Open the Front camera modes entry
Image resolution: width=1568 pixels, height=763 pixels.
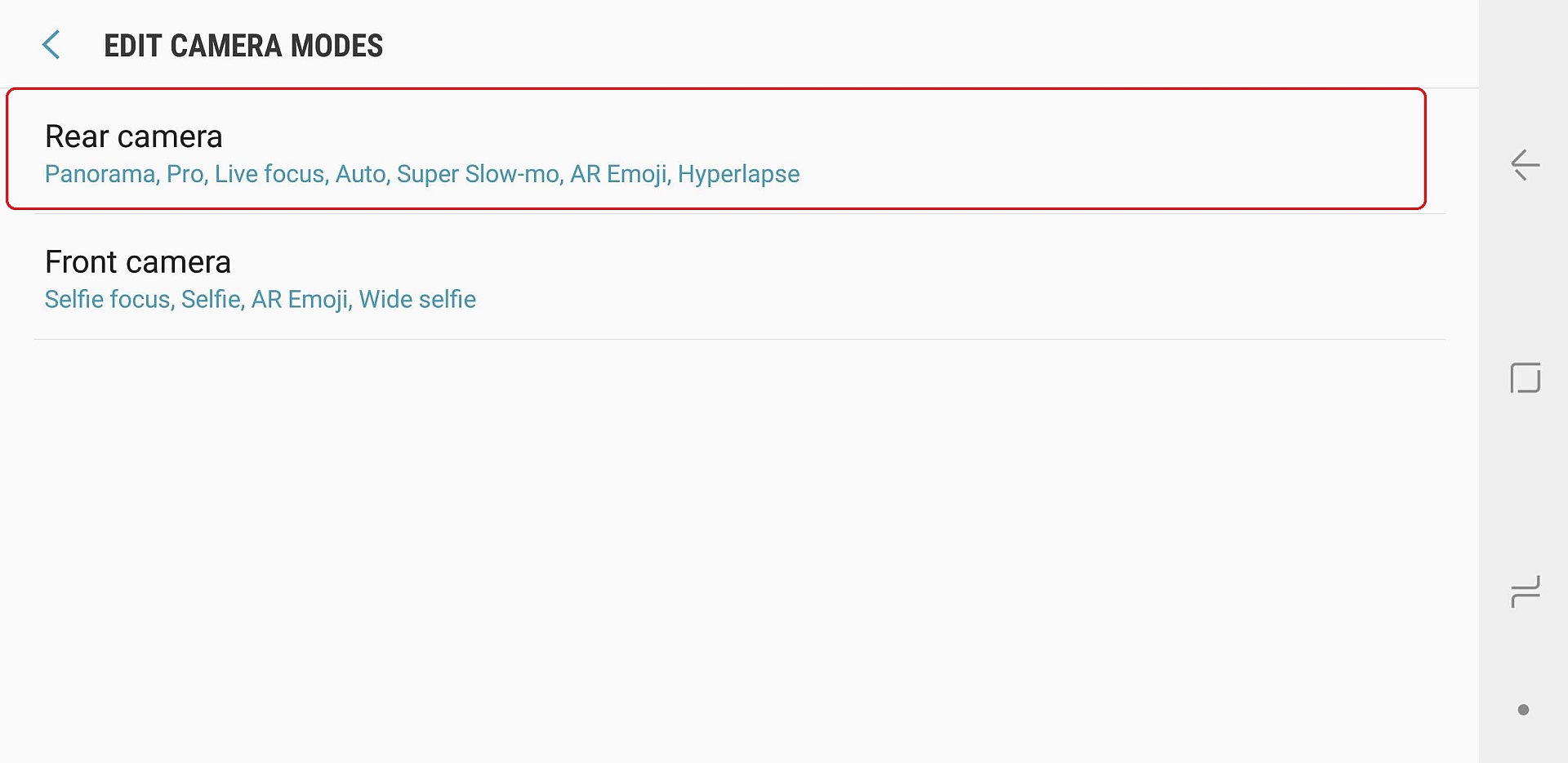715,278
